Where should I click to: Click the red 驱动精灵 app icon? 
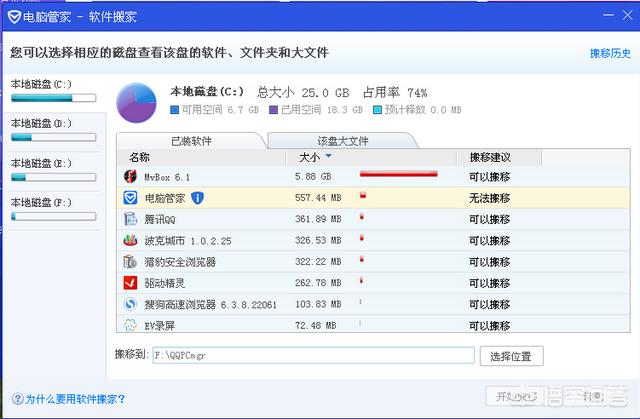pos(130,283)
